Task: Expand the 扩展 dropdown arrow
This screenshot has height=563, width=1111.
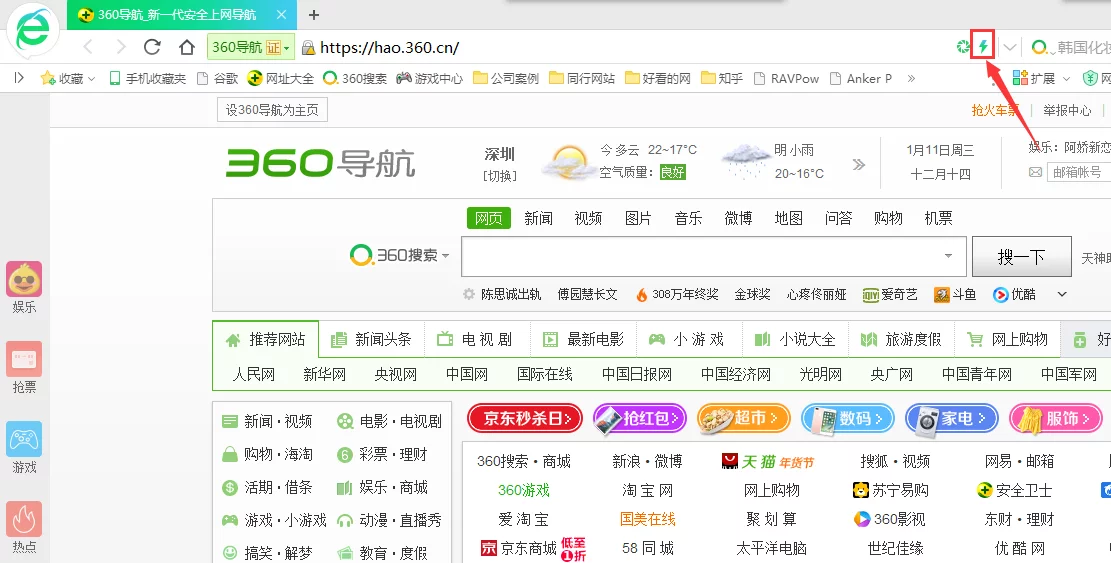Action: pyautogui.click(x=1066, y=79)
